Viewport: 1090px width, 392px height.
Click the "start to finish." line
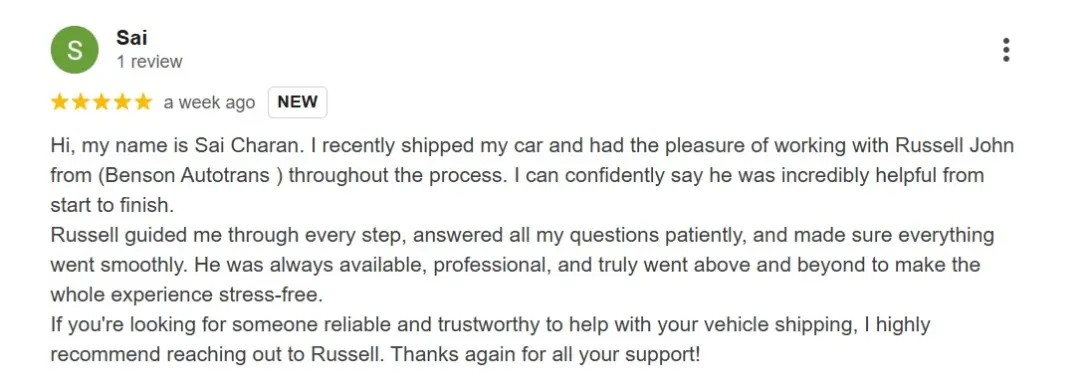click(111, 206)
